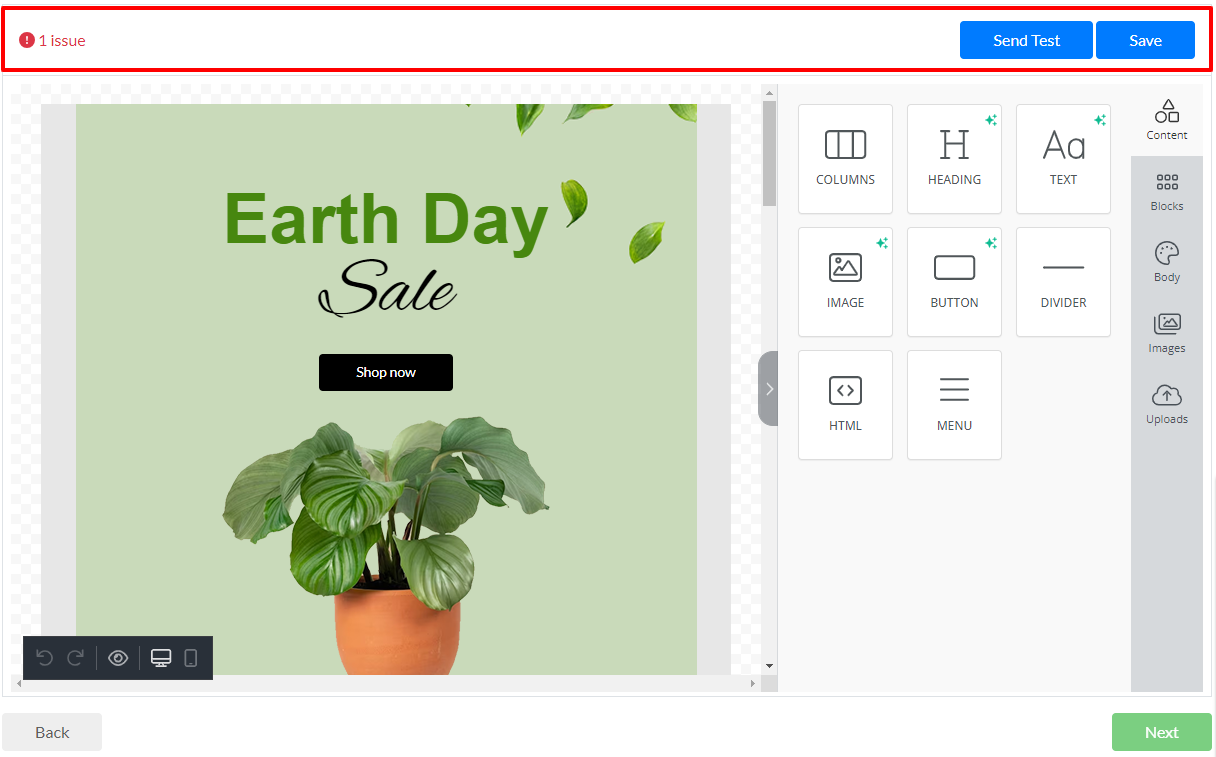Screen dimensions: 1216x757
Task: Switch to the Body tab
Action: point(1167,263)
